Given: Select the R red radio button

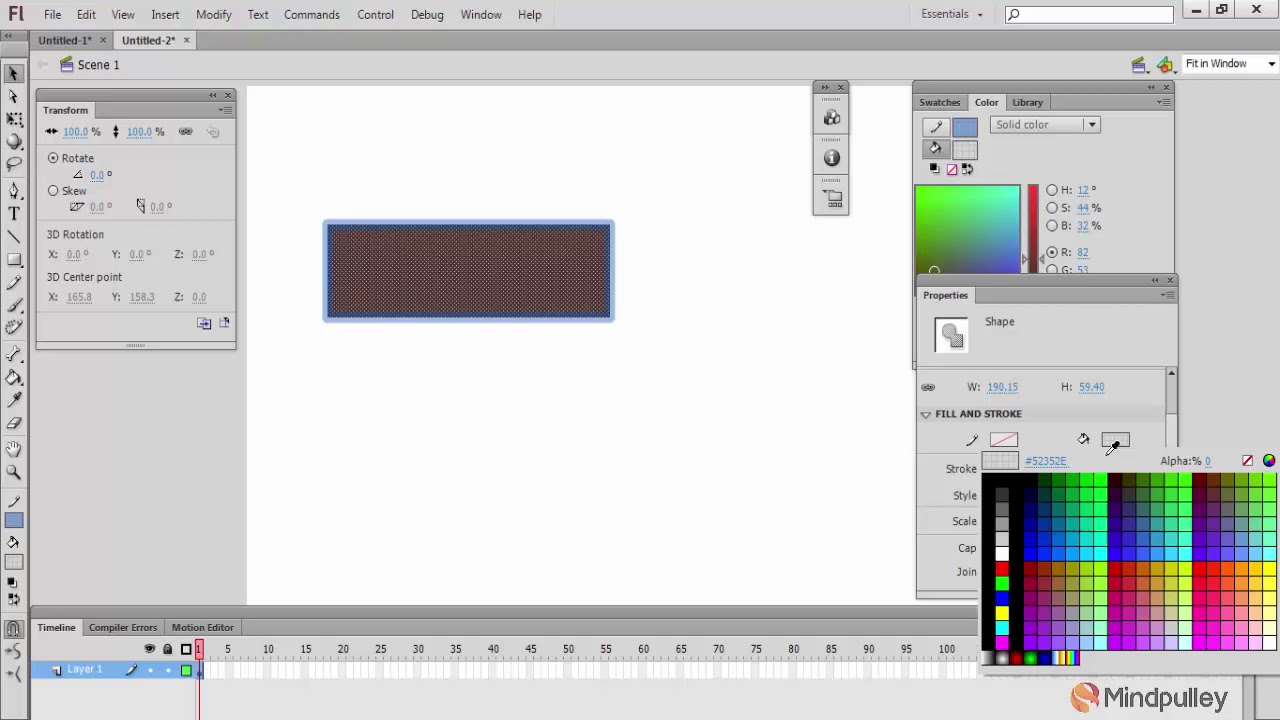Looking at the screenshot, I should pyautogui.click(x=1052, y=252).
